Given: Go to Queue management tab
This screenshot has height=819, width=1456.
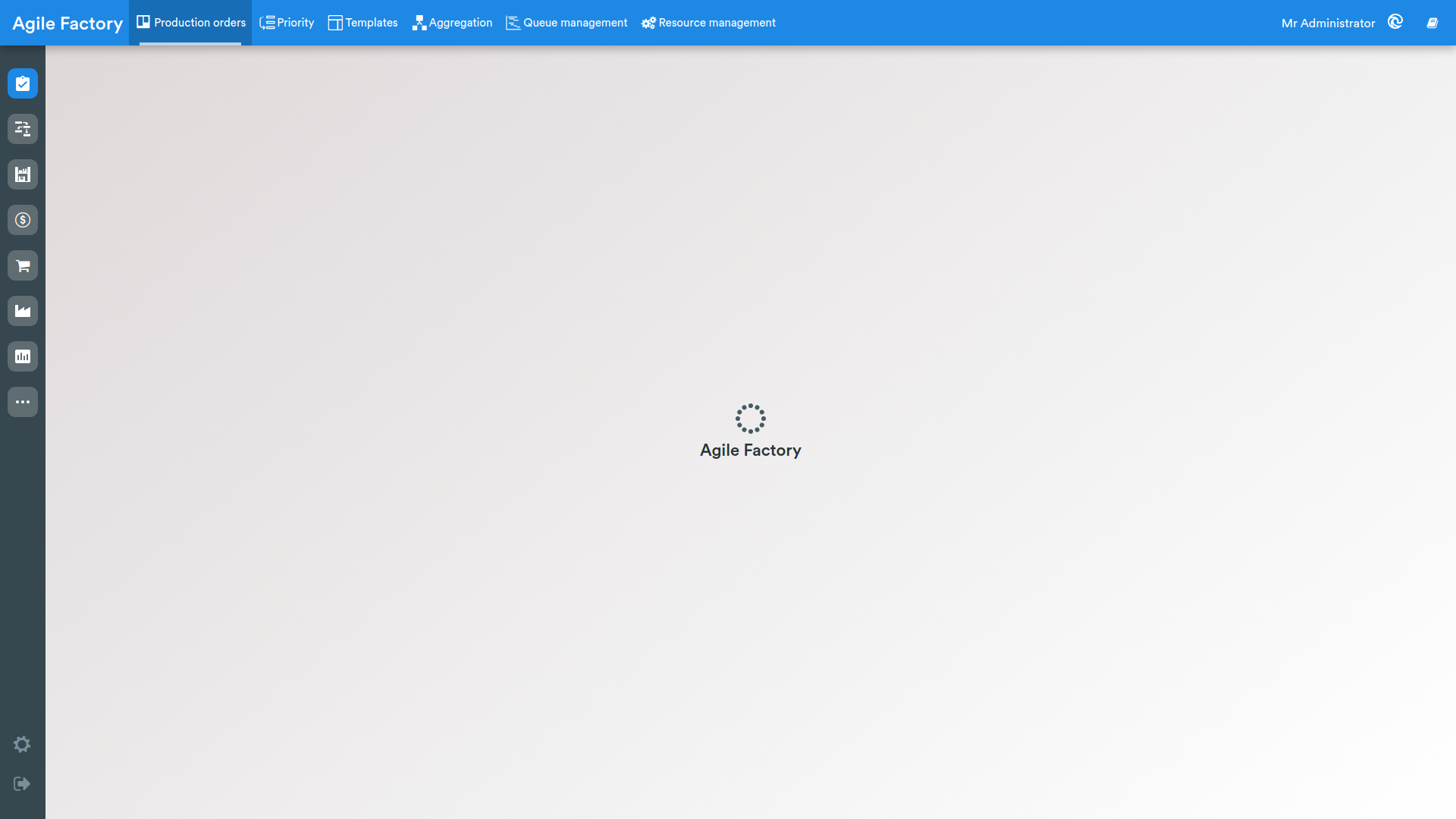Looking at the screenshot, I should click(x=566, y=23).
